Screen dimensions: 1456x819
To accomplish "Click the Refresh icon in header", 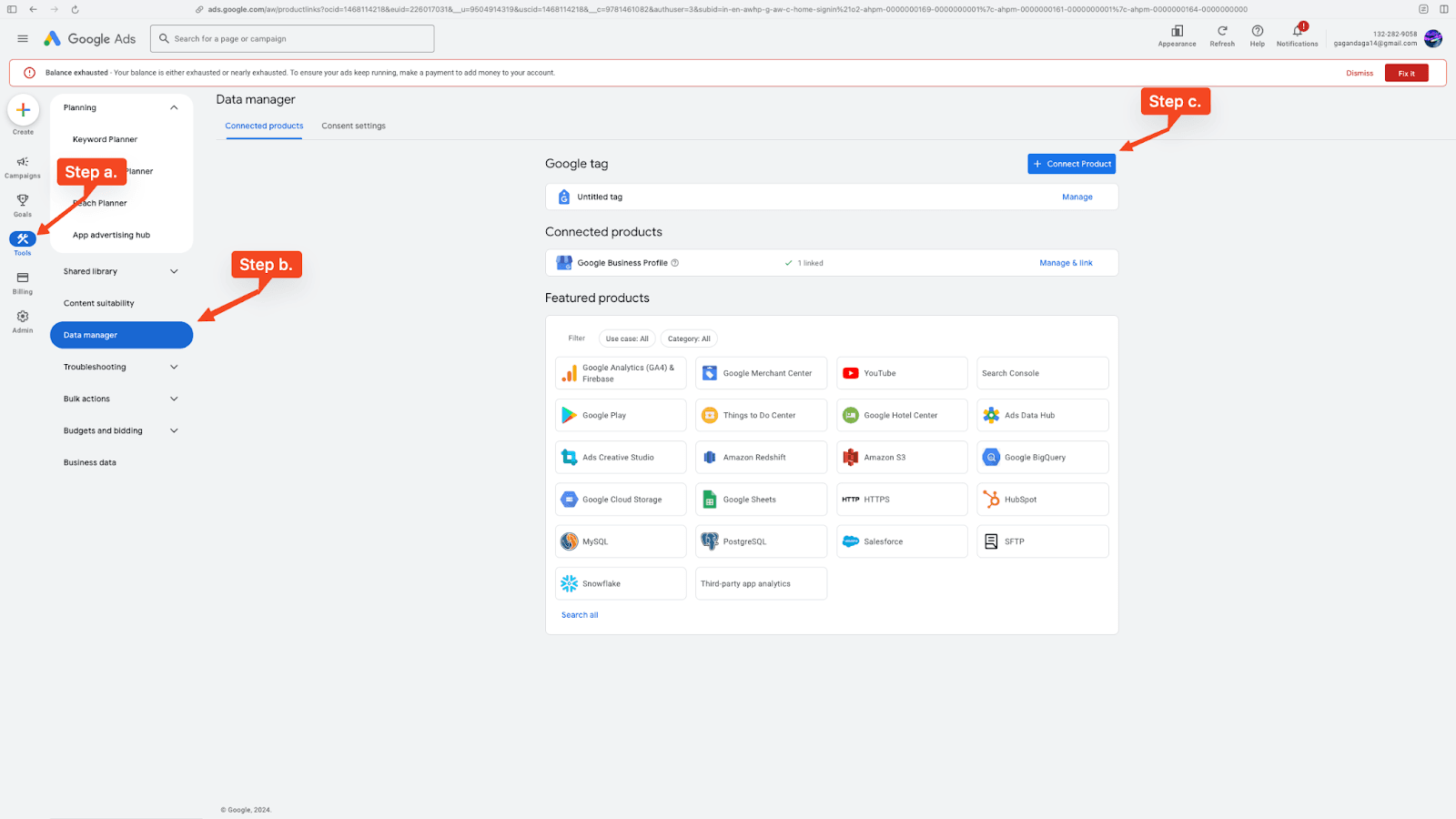I will 1222,32.
